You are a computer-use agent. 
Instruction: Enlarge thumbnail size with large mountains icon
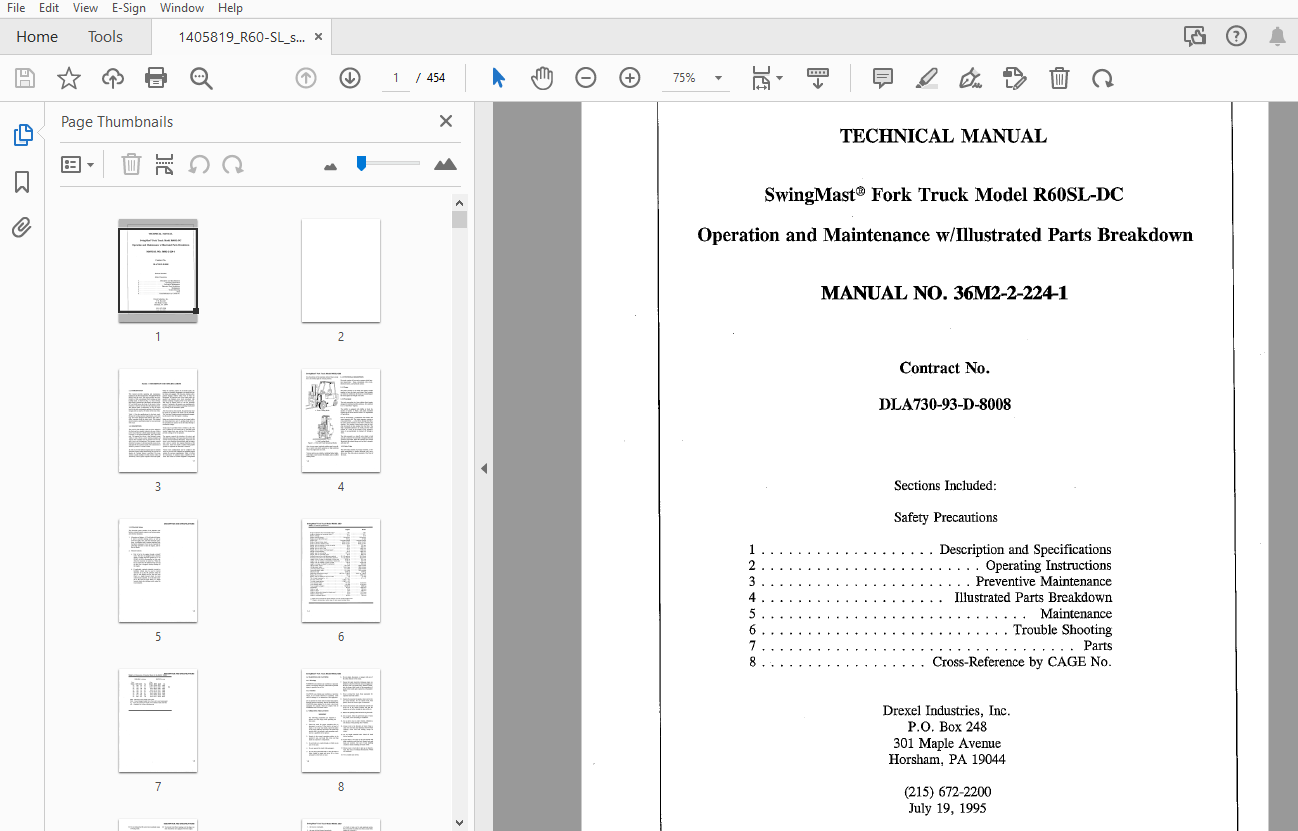pos(445,164)
